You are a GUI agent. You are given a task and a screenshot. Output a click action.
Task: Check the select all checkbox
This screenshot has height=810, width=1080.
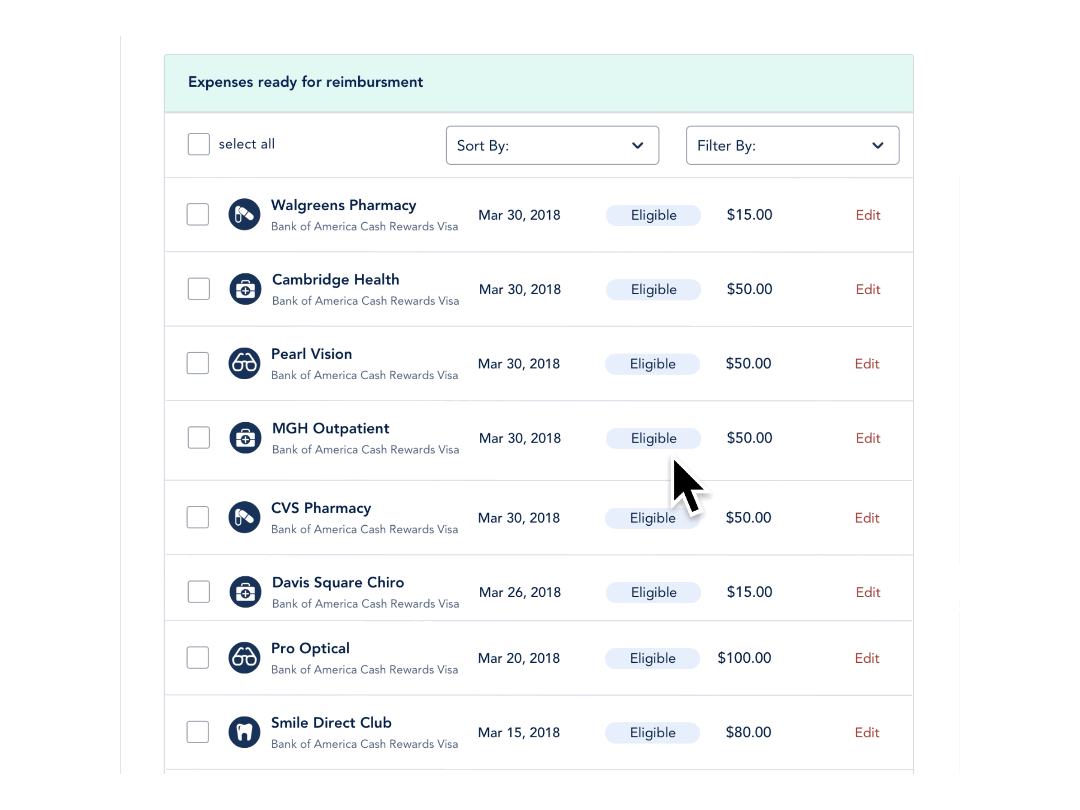199,144
